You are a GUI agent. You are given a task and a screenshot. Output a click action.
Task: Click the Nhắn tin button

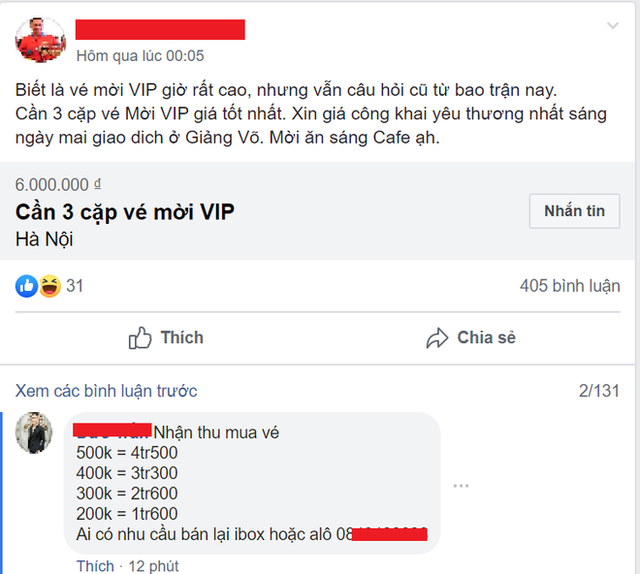[x=574, y=211]
